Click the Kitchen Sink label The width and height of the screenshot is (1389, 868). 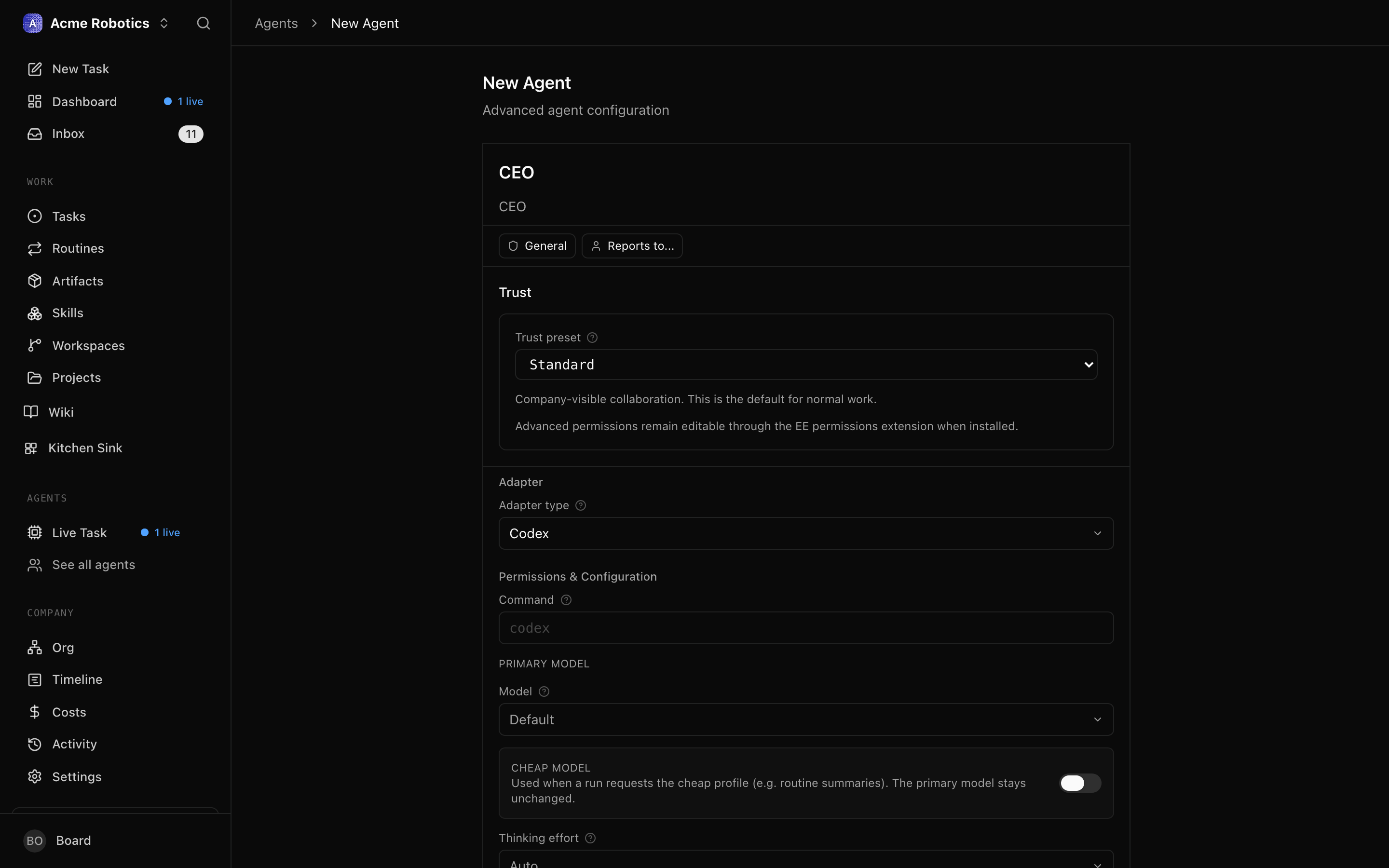pos(85,448)
